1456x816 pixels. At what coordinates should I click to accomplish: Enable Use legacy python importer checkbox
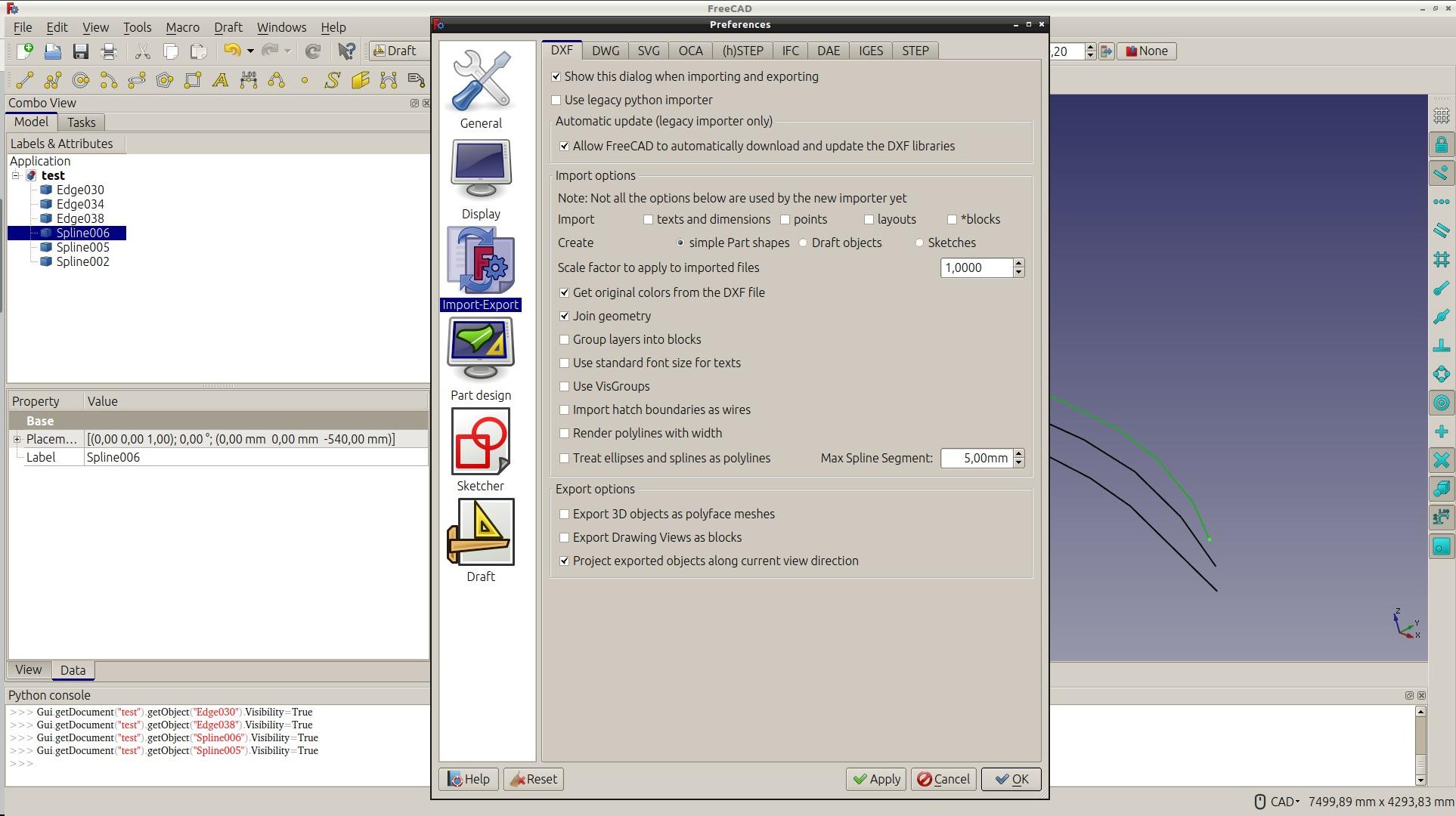click(556, 100)
